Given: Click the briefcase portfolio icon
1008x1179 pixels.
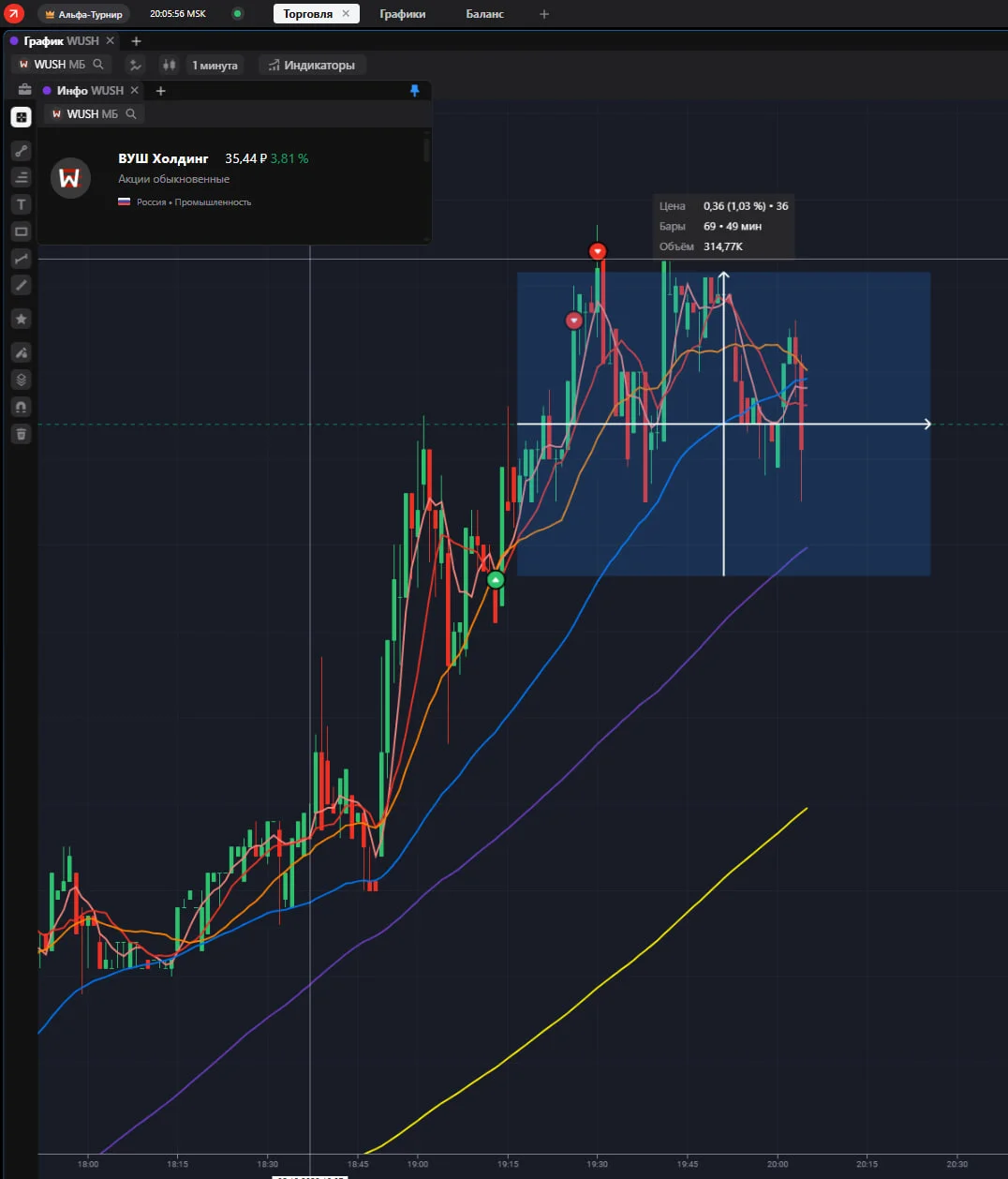Looking at the screenshot, I should click(24, 90).
